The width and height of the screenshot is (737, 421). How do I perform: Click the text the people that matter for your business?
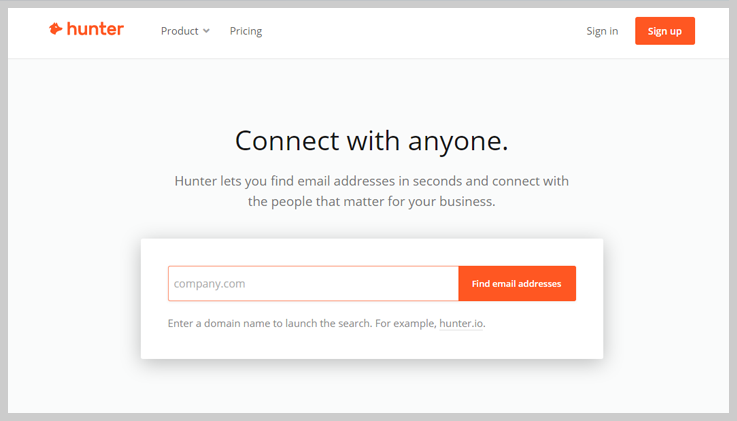[x=371, y=202]
